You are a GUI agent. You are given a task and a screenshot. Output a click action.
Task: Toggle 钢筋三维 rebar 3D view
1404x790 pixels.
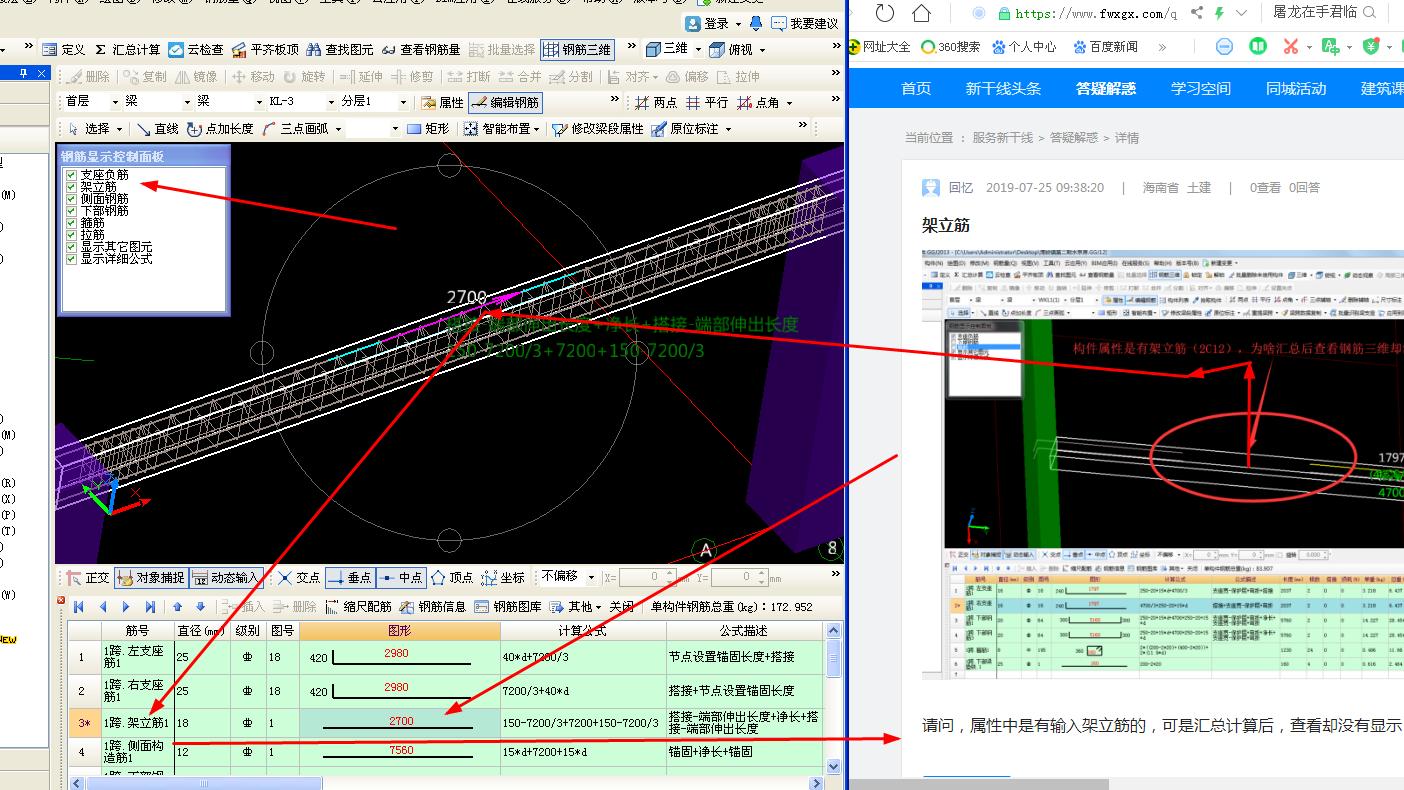[576, 49]
